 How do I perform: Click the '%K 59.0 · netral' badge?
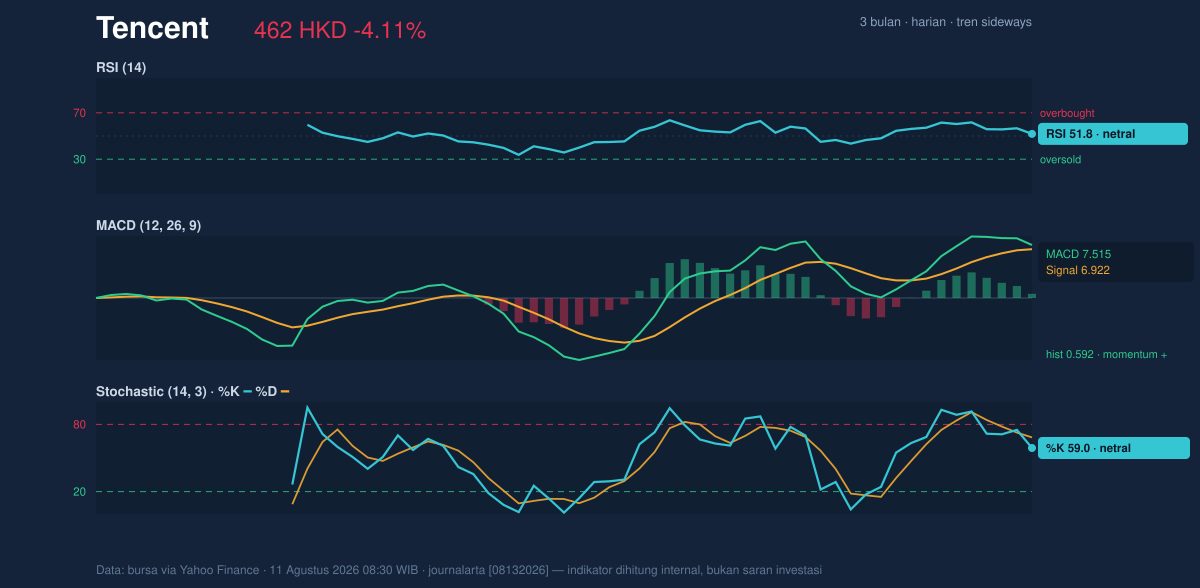point(1114,448)
